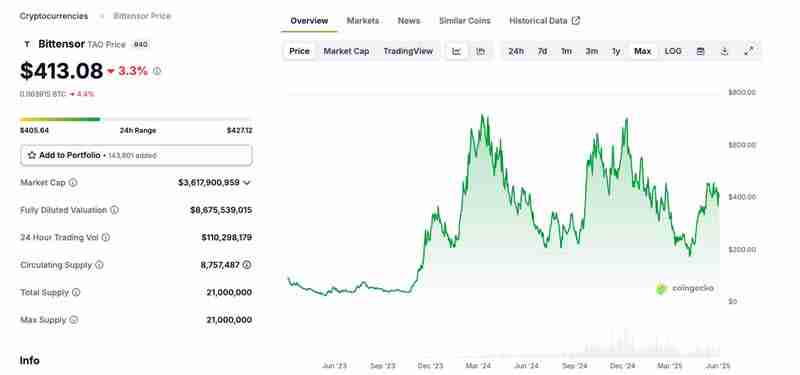Download chart data icon
Viewport: 800px width, 375px height.
point(724,51)
